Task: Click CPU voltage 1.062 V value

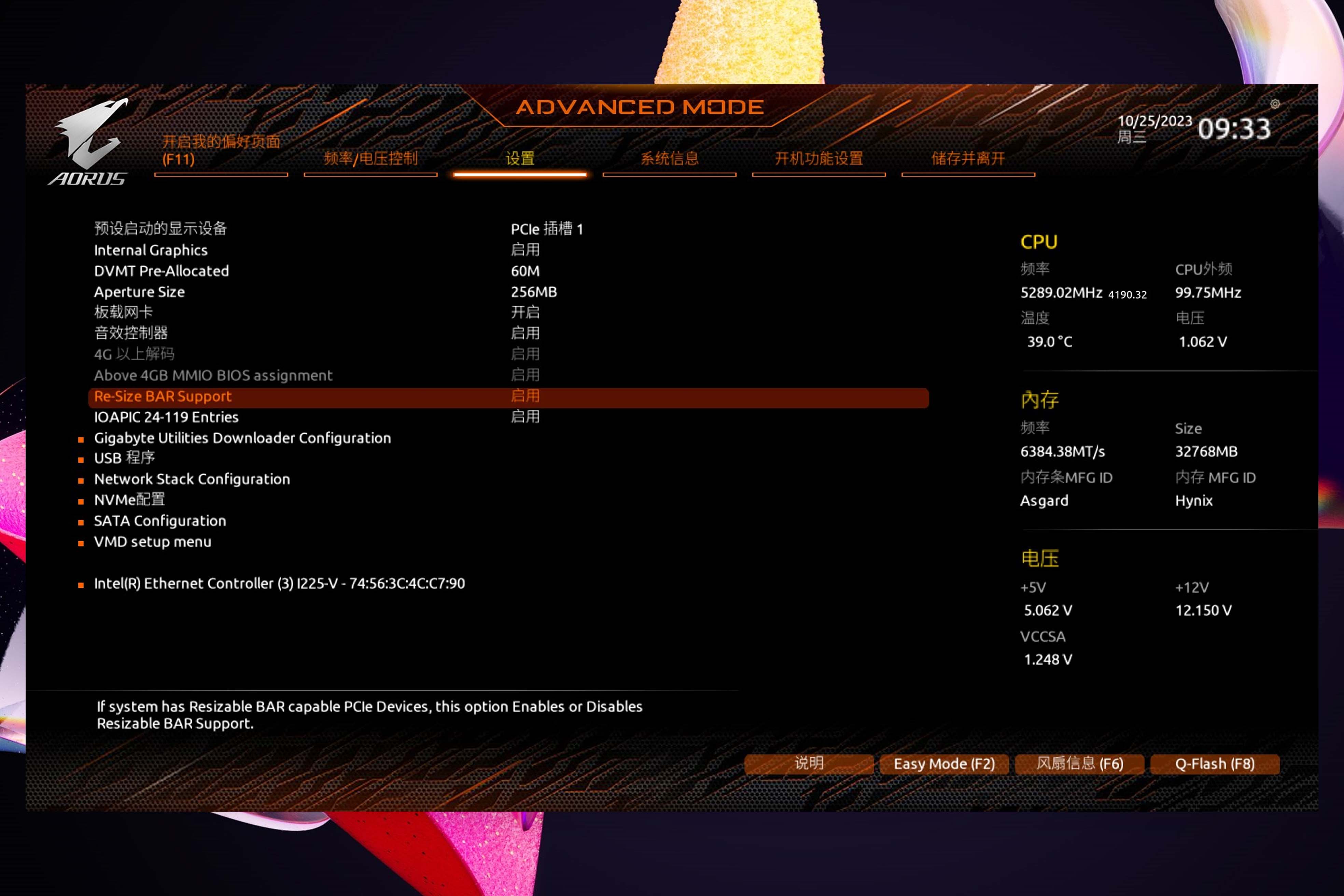Action: pyautogui.click(x=1203, y=342)
